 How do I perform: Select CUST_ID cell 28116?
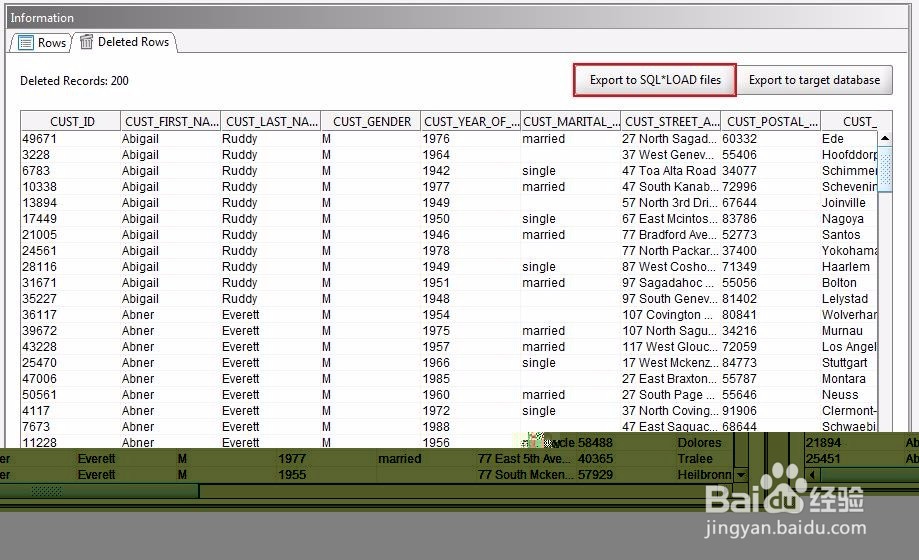[x=70, y=267]
